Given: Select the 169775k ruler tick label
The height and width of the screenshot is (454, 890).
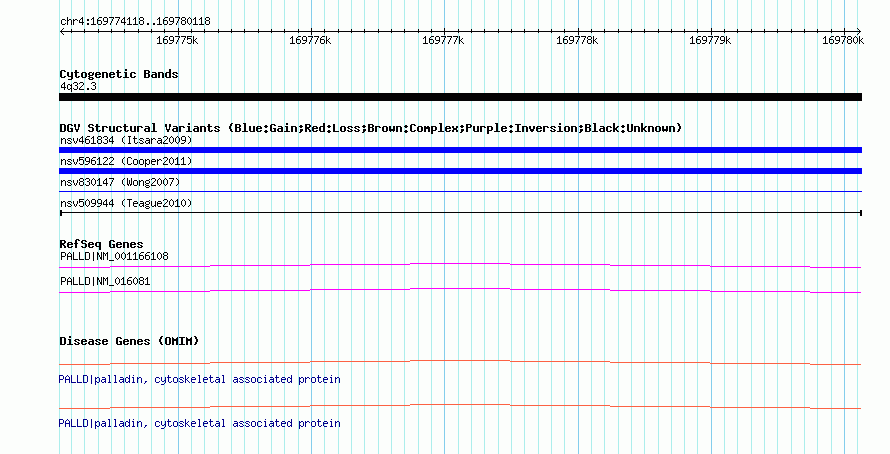Looking at the screenshot, I should [x=177, y=40].
